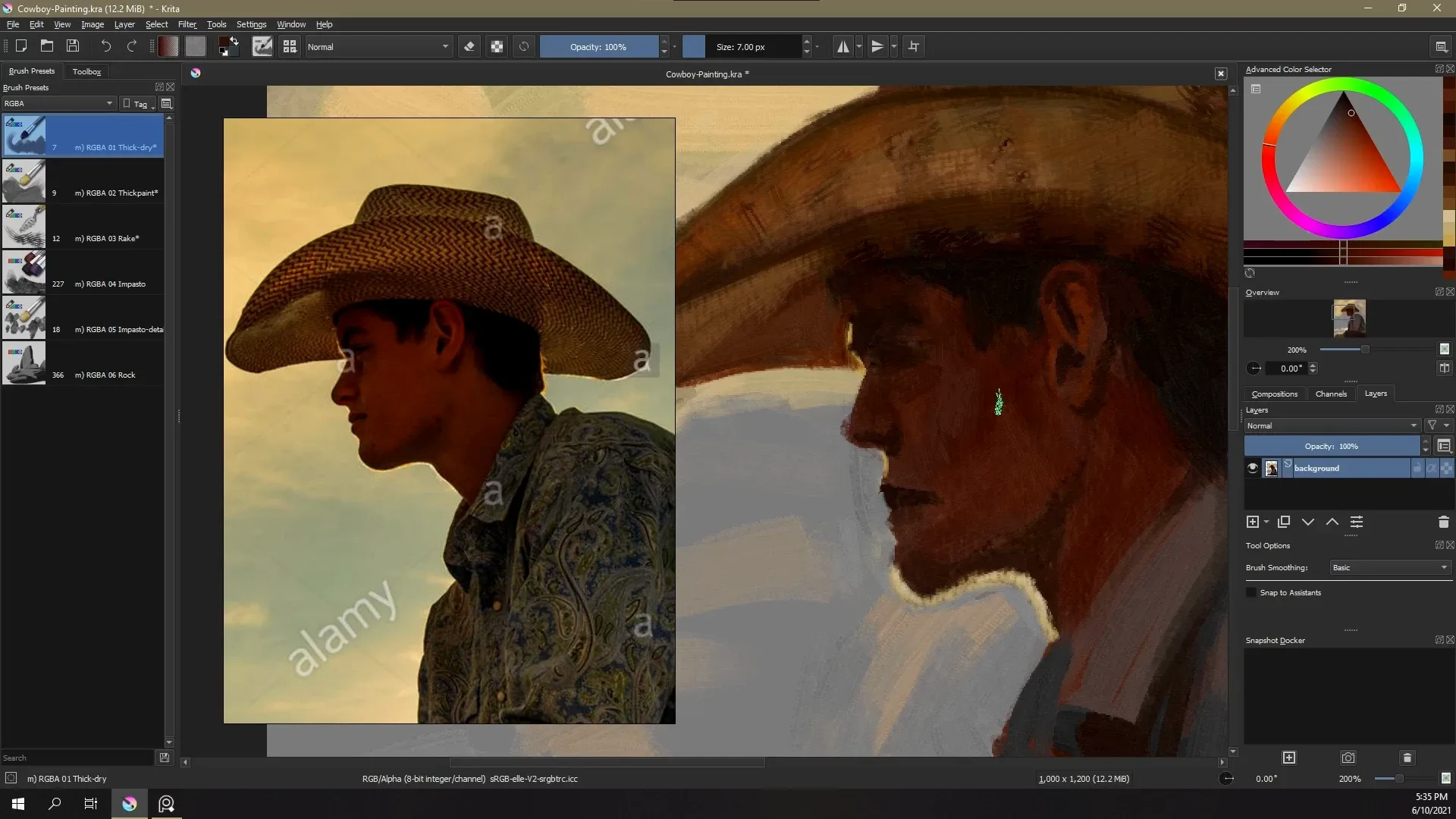
Task: Toggle visibility of the background layer
Action: [1252, 468]
